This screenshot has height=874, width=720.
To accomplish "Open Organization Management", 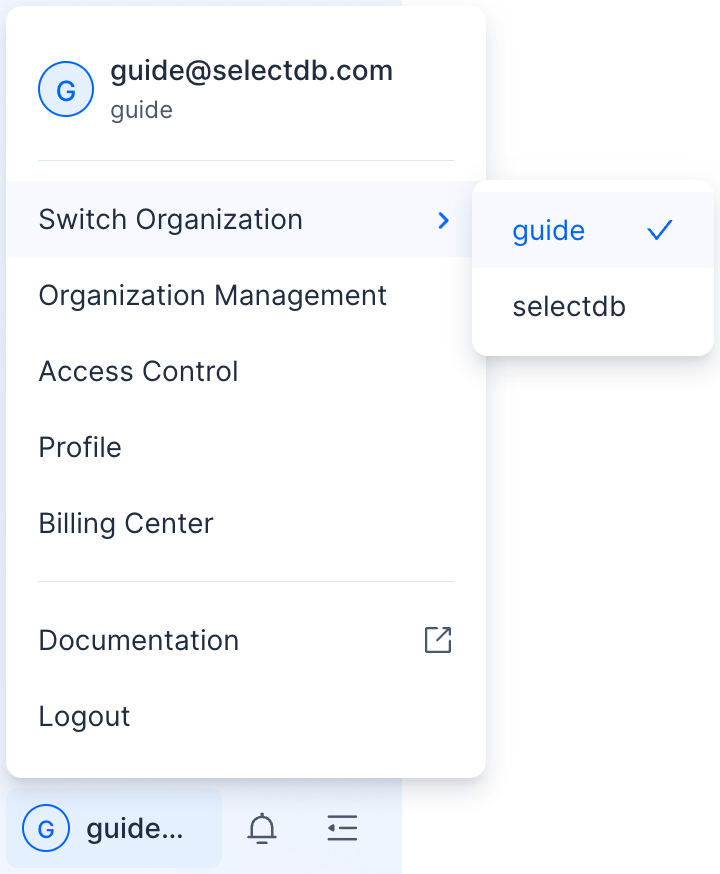I will tap(212, 296).
